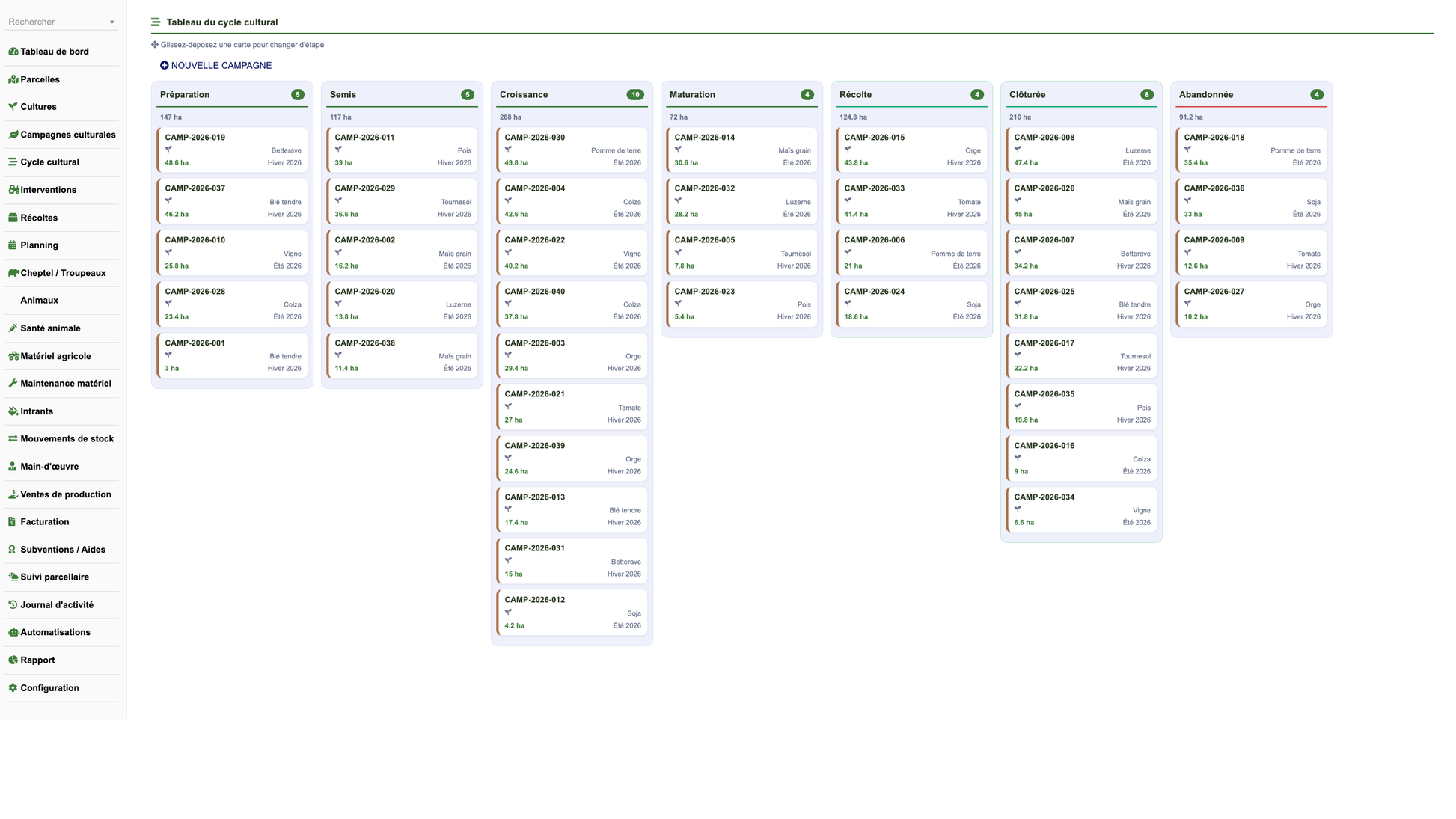The width and height of the screenshot is (1456, 819).
Task: Click the Abandonnée column header
Action: [x=1252, y=95]
